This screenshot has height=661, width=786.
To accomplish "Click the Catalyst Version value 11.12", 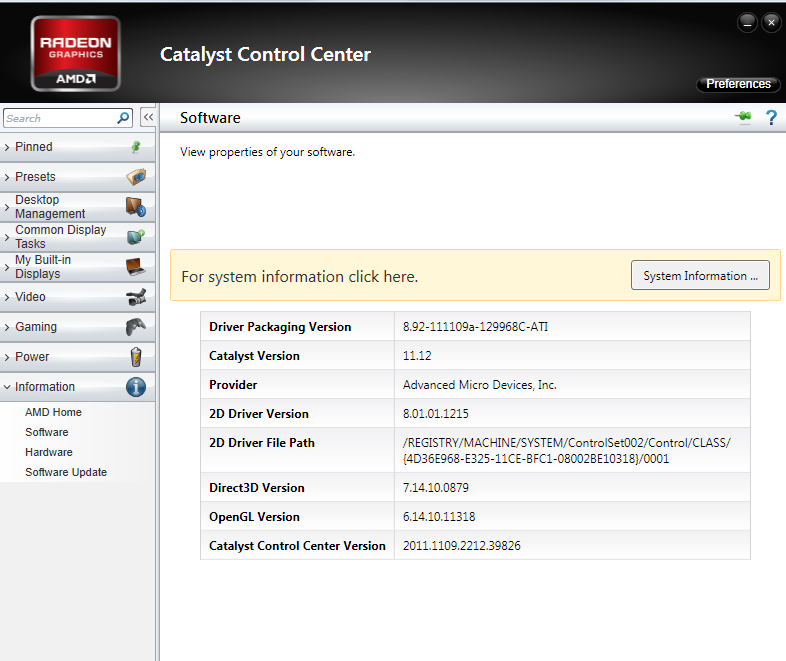I will [417, 356].
